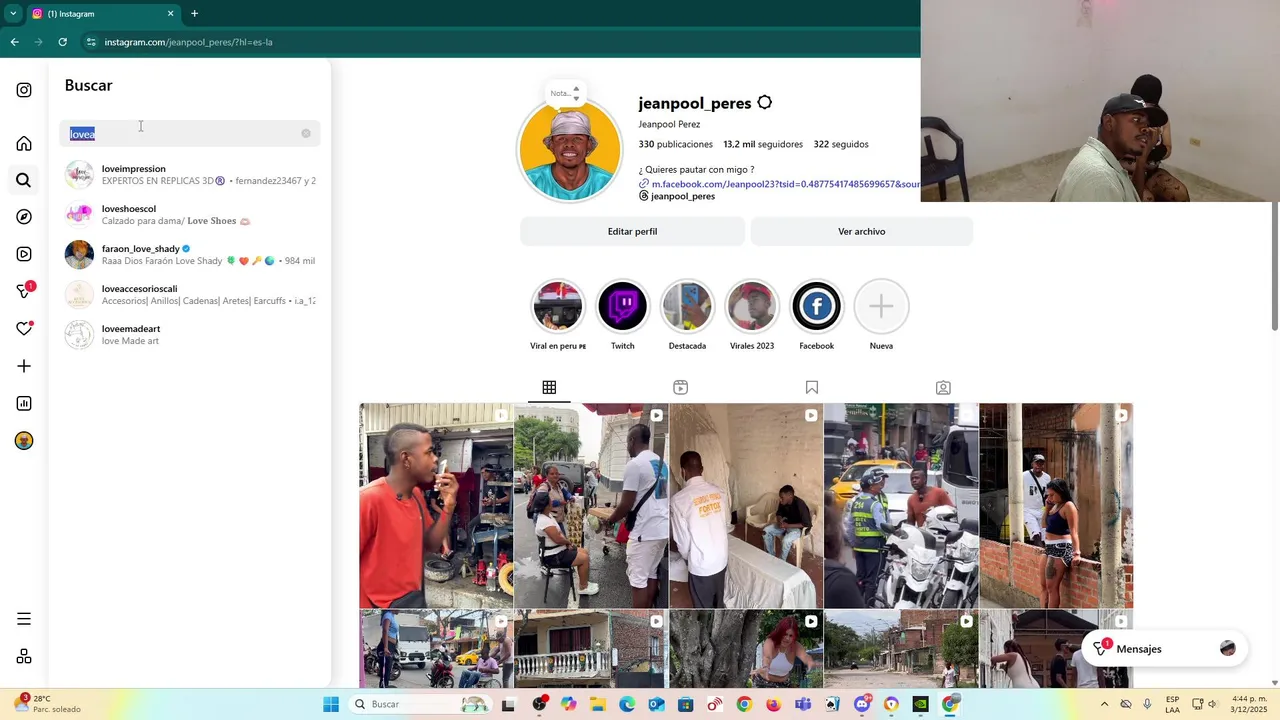The image size is (1280, 720).
Task: Reload the Instagram page
Action: (62, 42)
